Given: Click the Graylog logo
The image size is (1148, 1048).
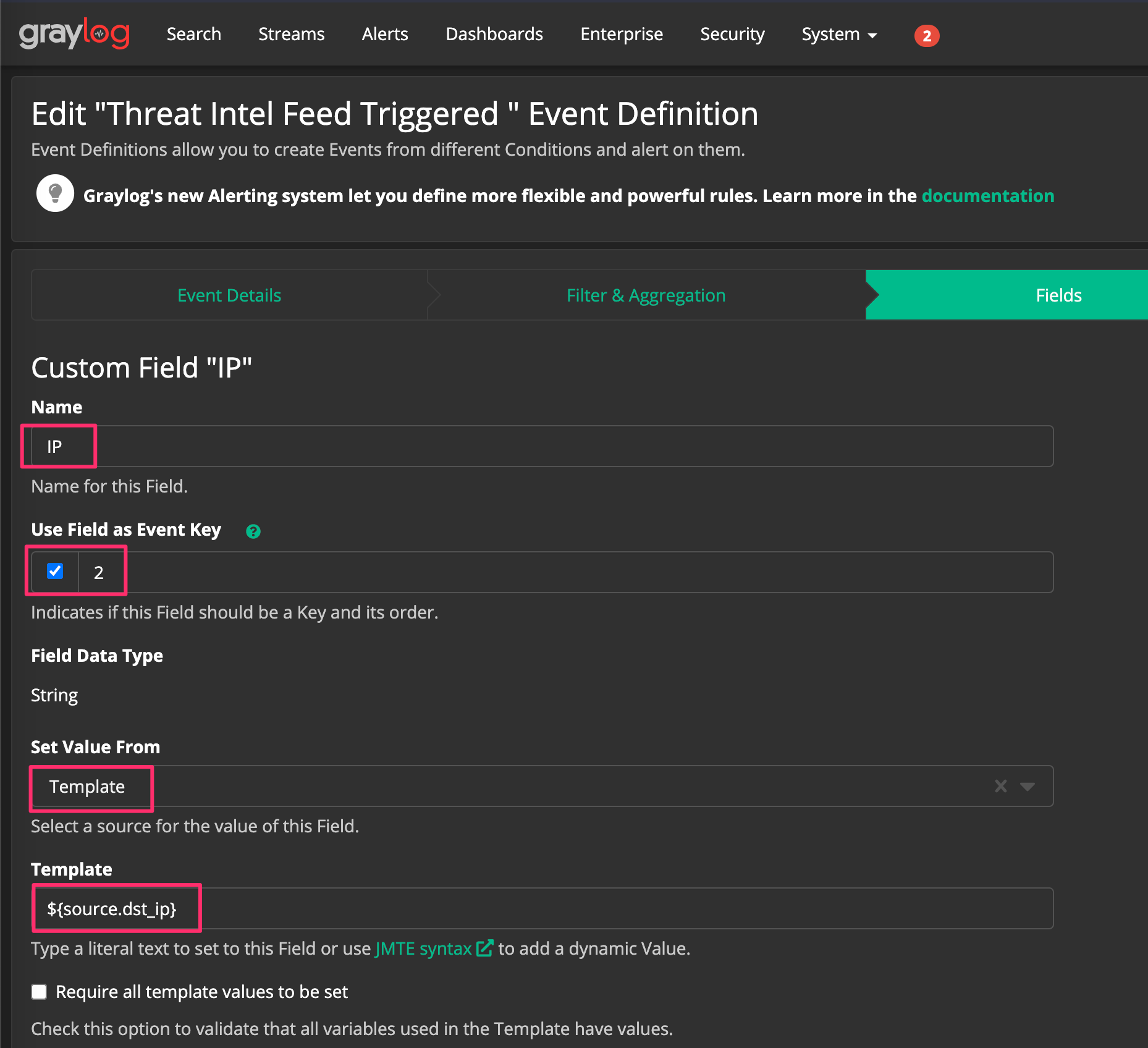Looking at the screenshot, I should pos(74,33).
